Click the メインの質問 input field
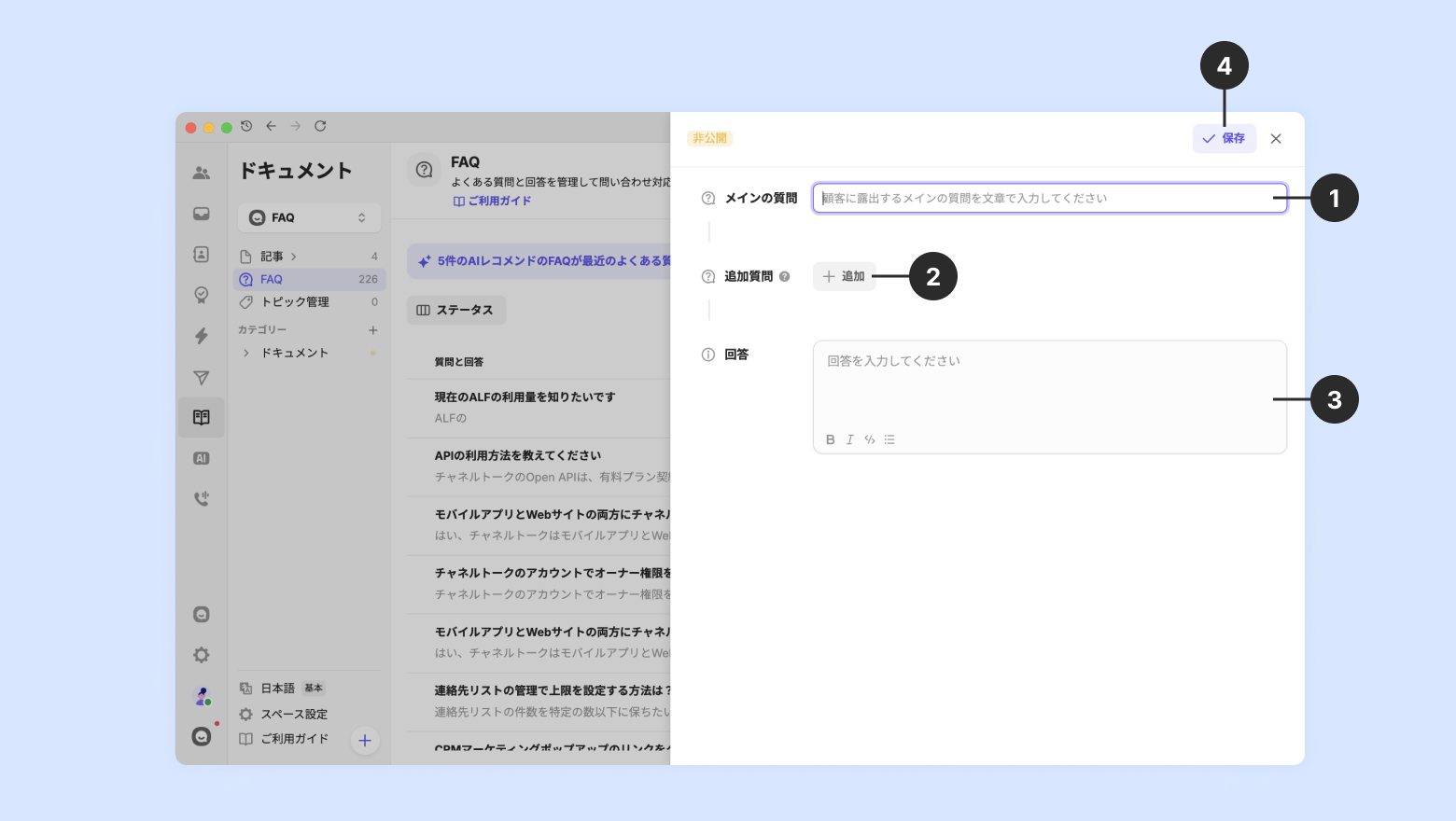This screenshot has height=821, width=1456. (1049, 198)
